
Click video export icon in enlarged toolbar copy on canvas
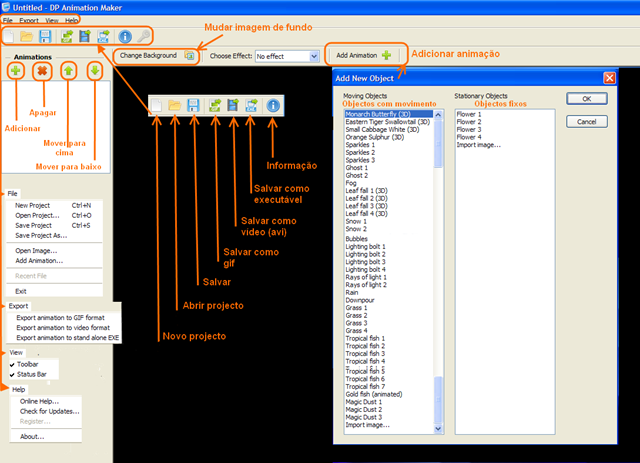pyautogui.click(x=233, y=106)
